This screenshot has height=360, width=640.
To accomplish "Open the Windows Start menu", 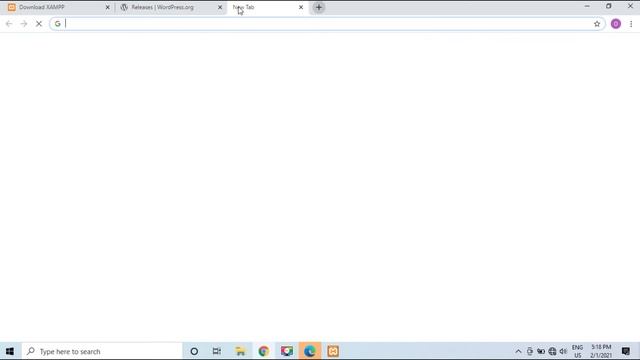I will coord(10,351).
